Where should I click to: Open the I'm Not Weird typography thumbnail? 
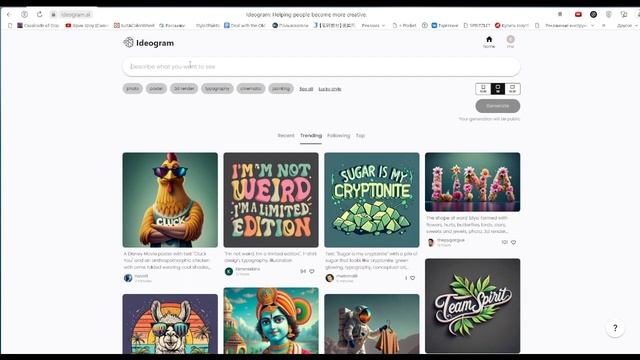coord(271,200)
